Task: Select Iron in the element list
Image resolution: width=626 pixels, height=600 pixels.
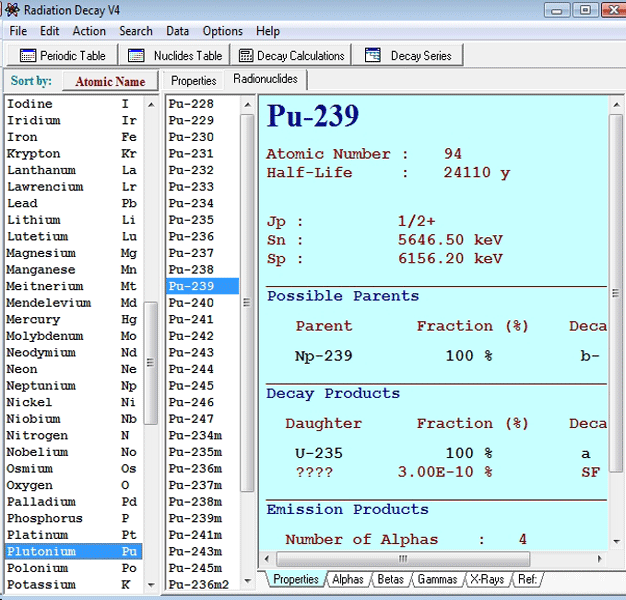Action: 73,137
